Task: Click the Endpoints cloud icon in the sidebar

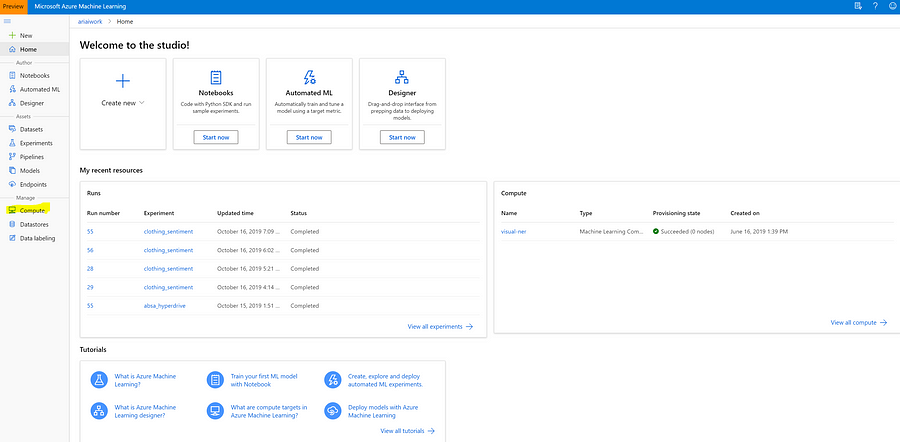Action: click(12, 184)
